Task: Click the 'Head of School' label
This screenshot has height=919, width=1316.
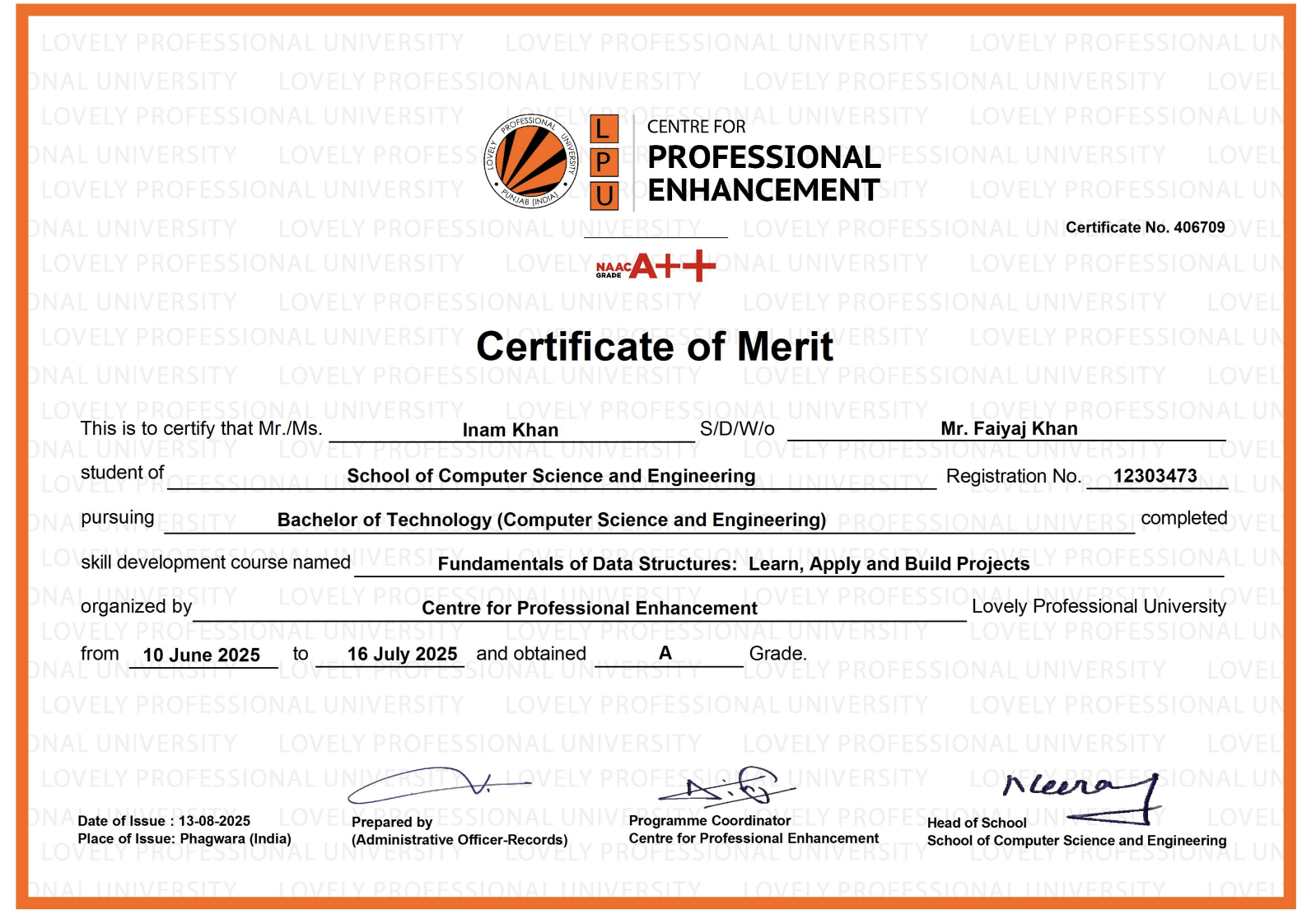Action: (x=977, y=823)
